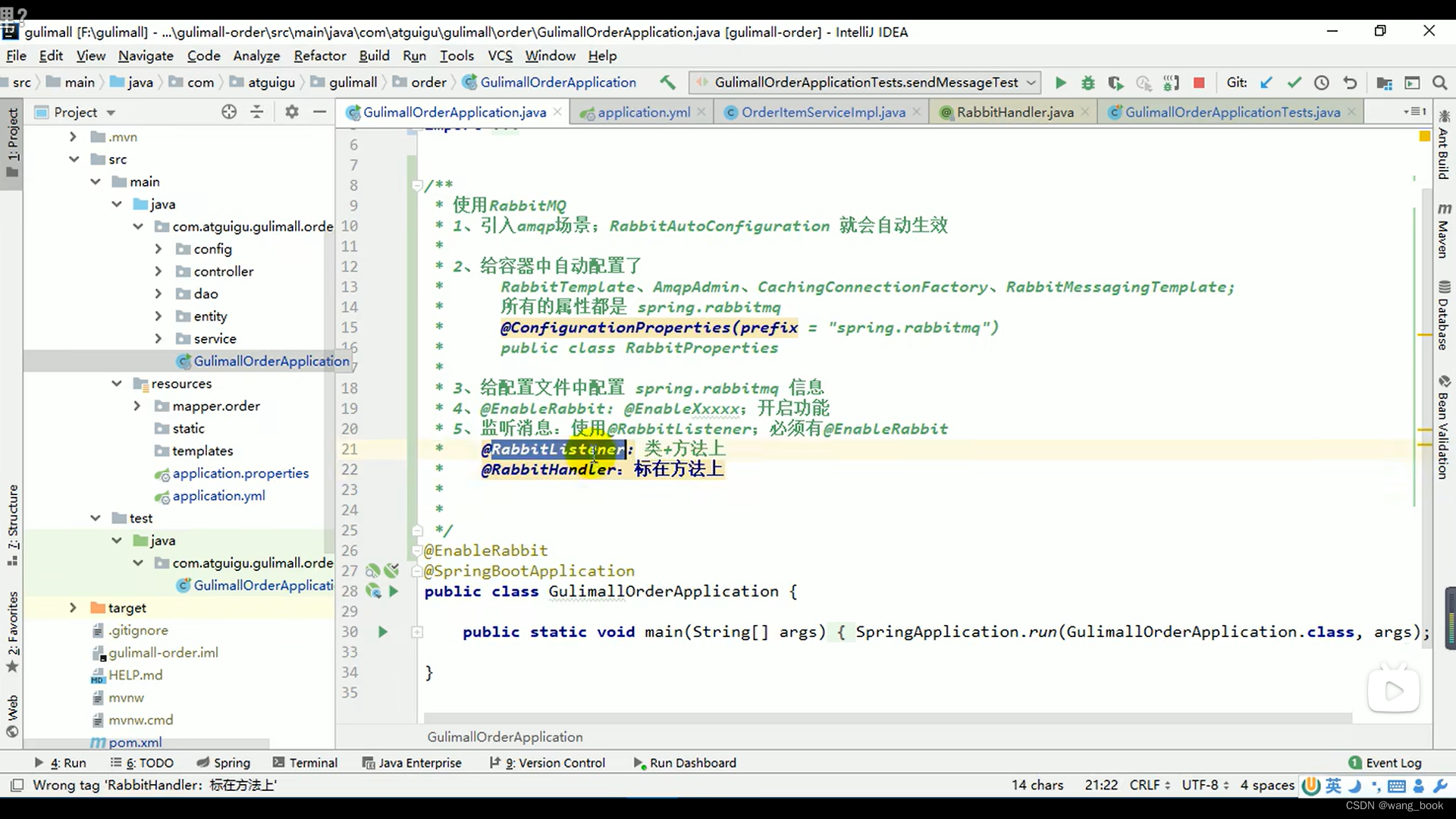
Task: Open Project Structure icon
Action: (x=1384, y=83)
